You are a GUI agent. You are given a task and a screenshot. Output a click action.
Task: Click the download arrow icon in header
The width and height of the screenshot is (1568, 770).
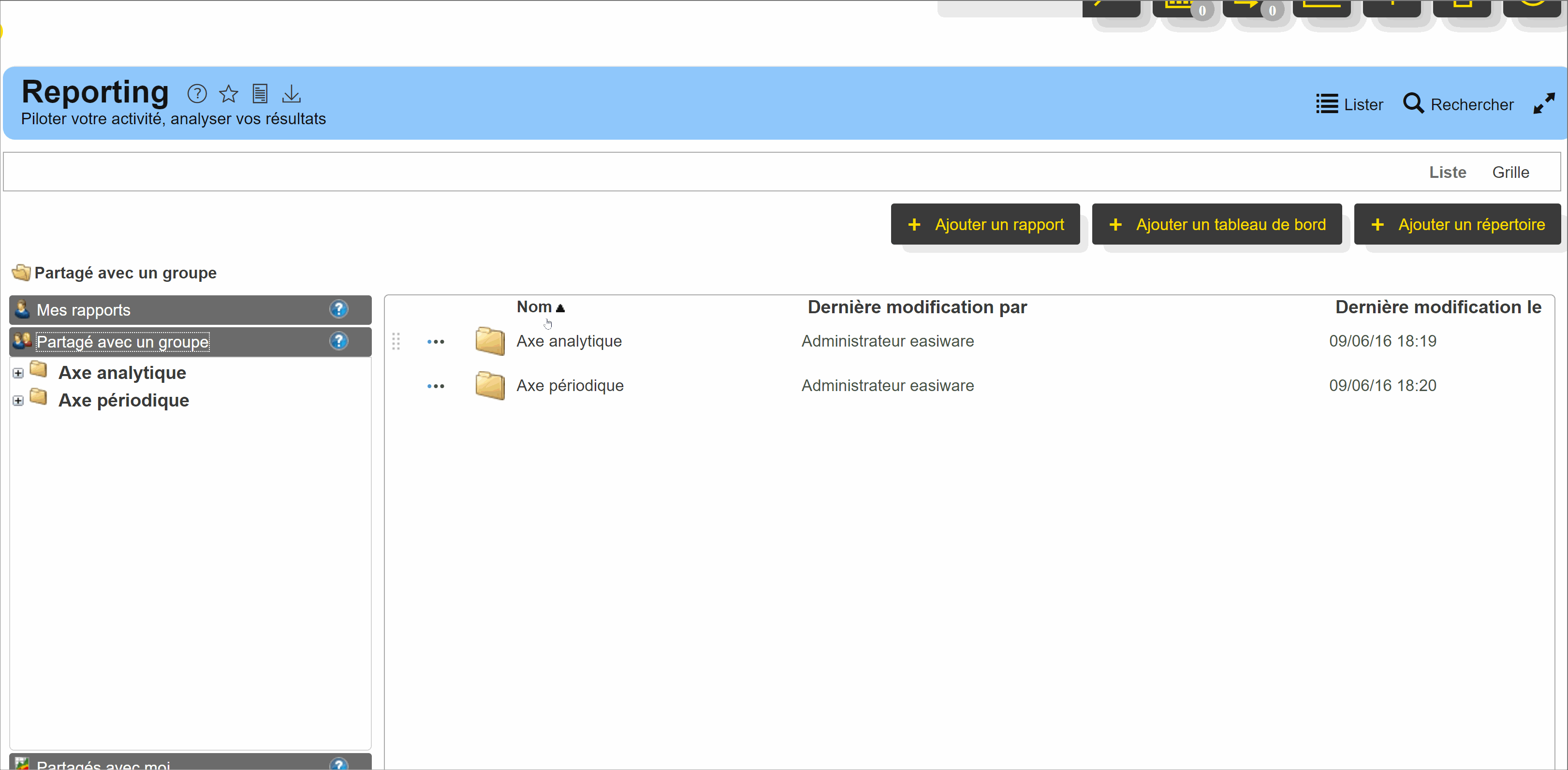pyautogui.click(x=292, y=94)
